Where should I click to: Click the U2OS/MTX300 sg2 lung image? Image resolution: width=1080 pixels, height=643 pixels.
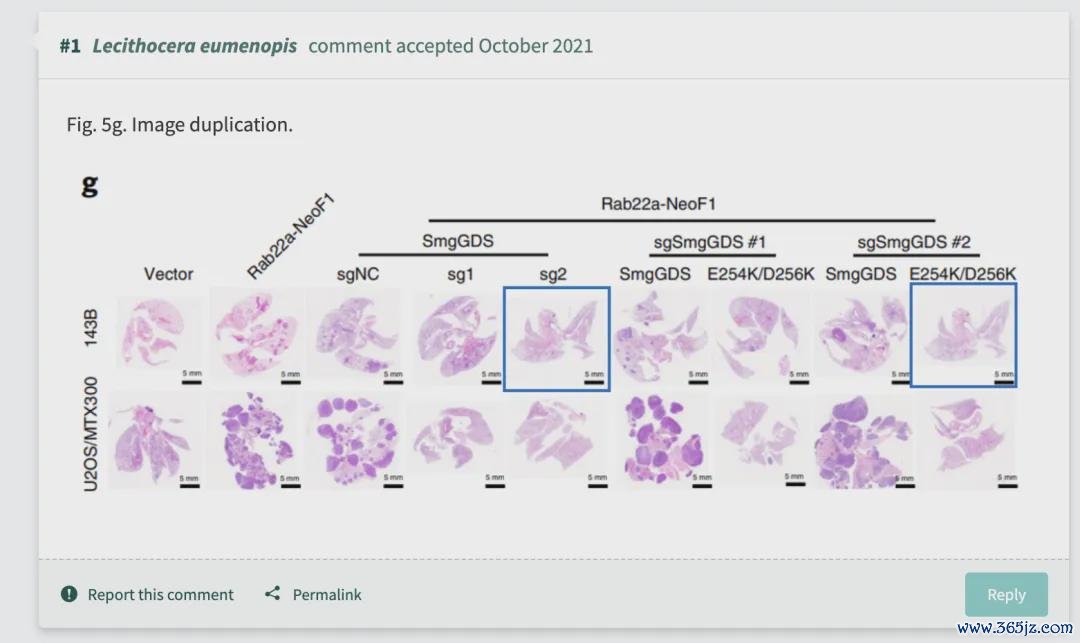[558, 440]
